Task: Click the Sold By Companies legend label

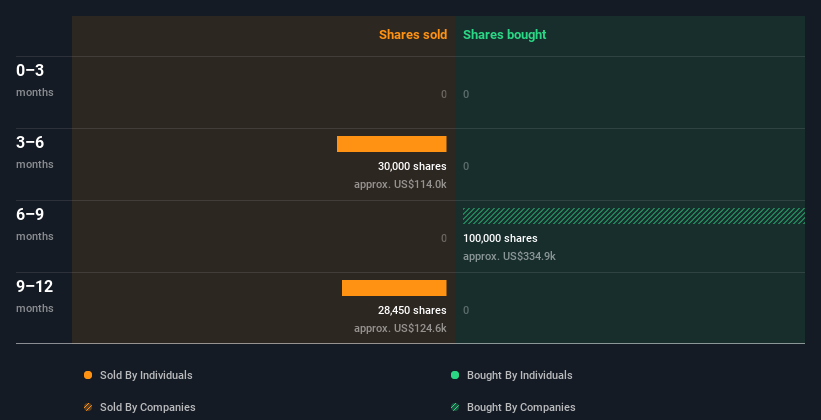Action: click(x=147, y=407)
